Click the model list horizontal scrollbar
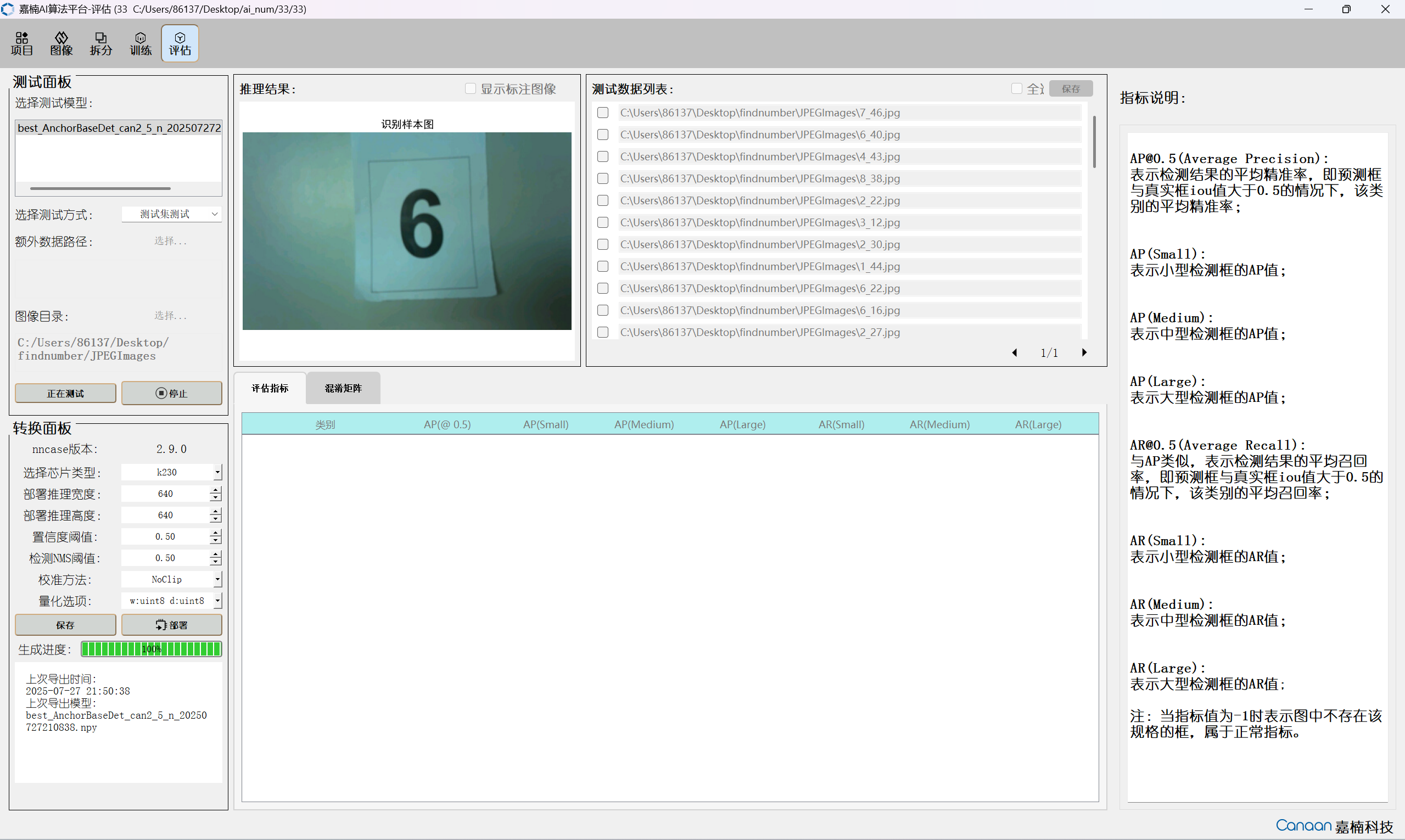The width and height of the screenshot is (1405, 840). [x=100, y=188]
